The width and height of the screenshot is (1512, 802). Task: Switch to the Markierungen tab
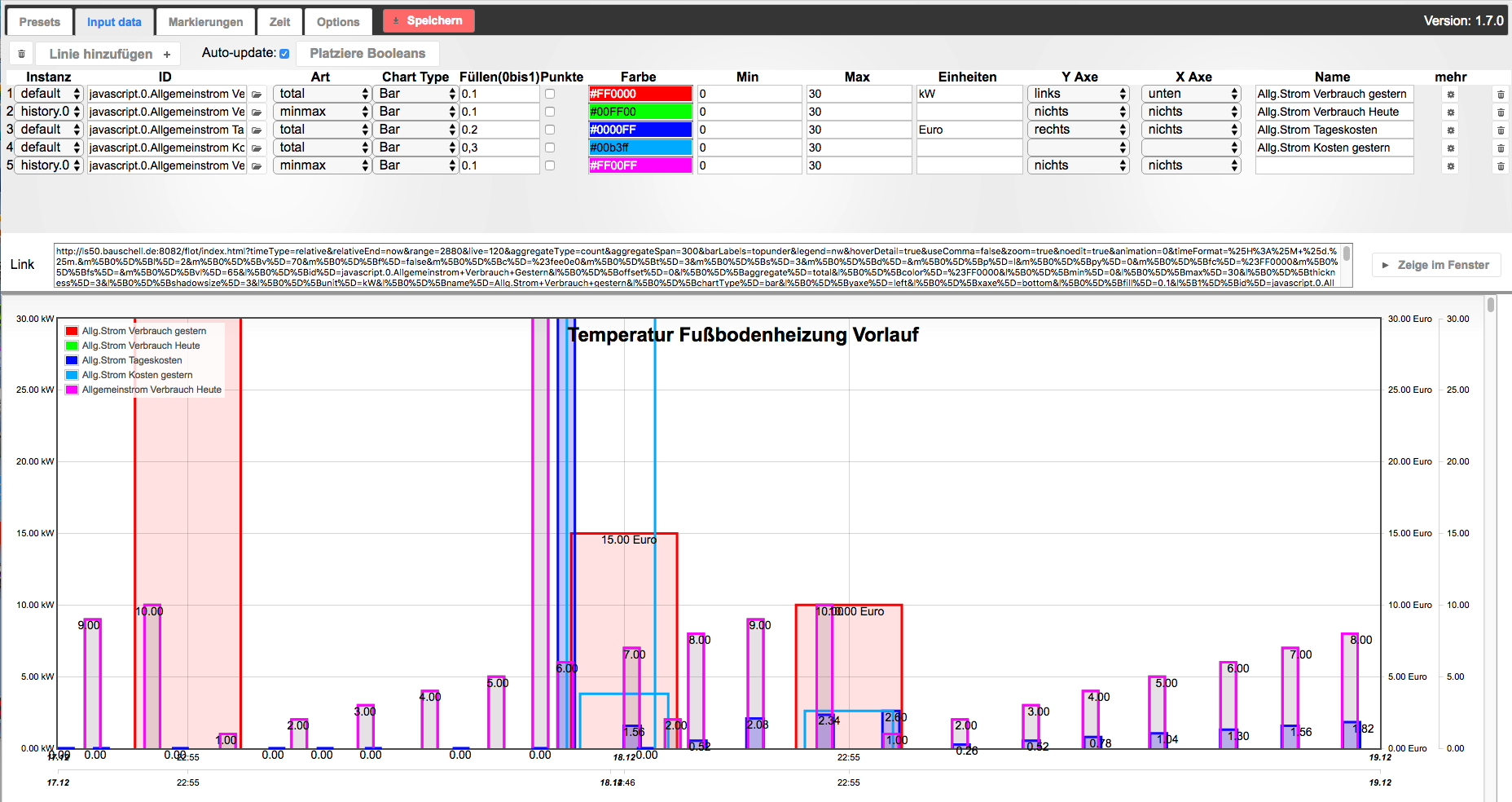205,22
